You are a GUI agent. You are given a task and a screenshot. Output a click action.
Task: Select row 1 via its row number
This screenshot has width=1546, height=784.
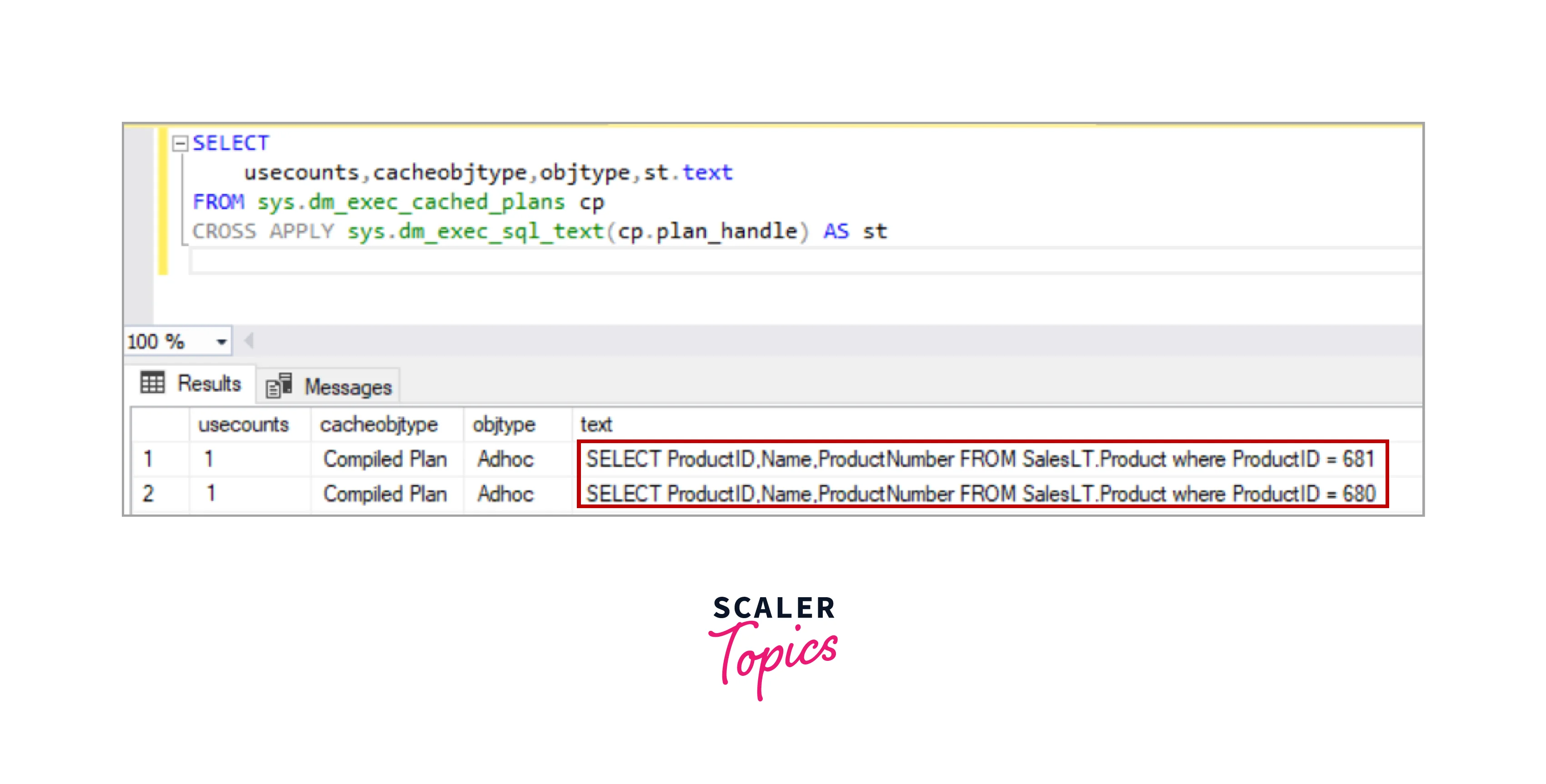point(148,459)
